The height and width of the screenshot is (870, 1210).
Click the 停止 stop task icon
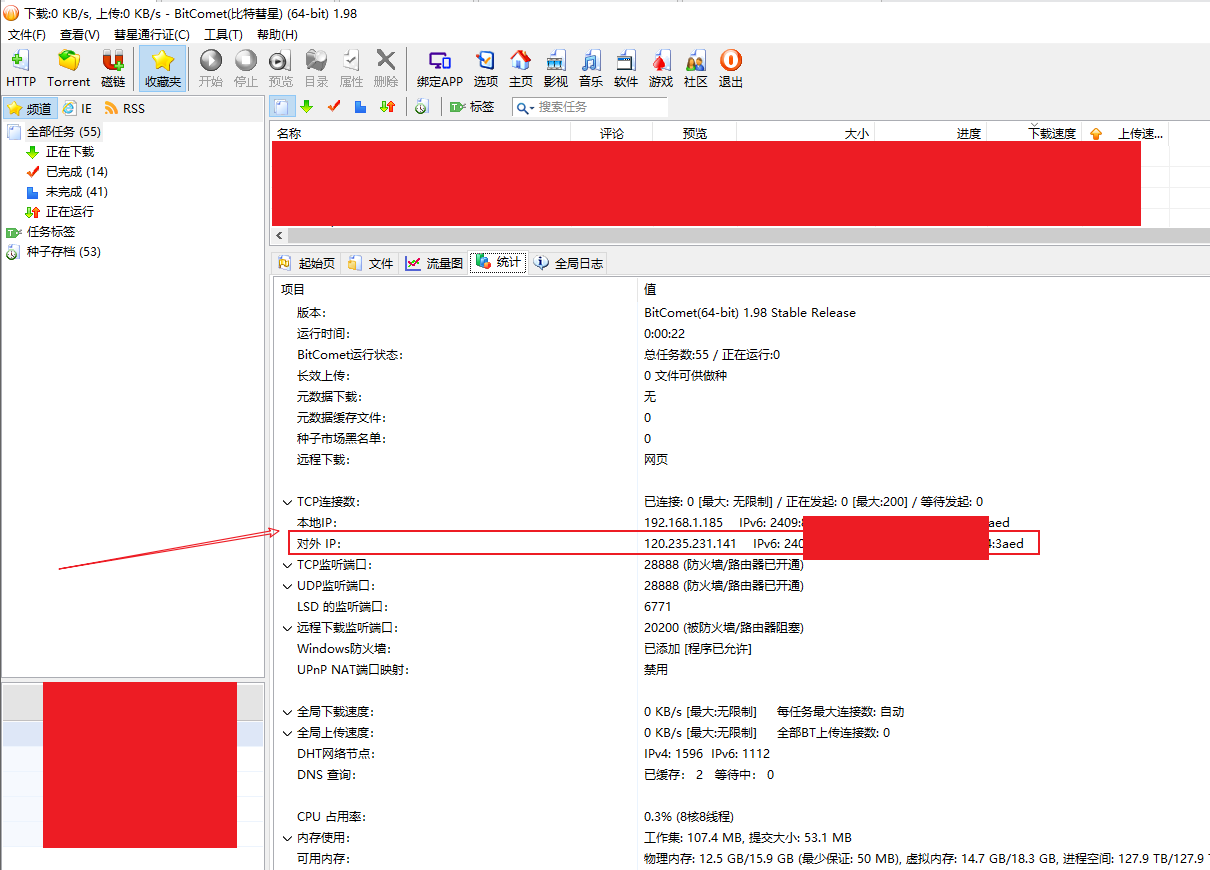245,68
